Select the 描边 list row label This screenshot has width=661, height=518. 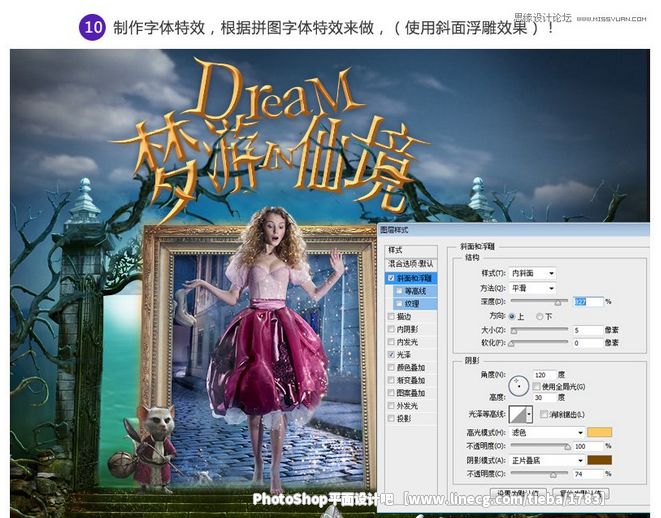click(x=404, y=316)
